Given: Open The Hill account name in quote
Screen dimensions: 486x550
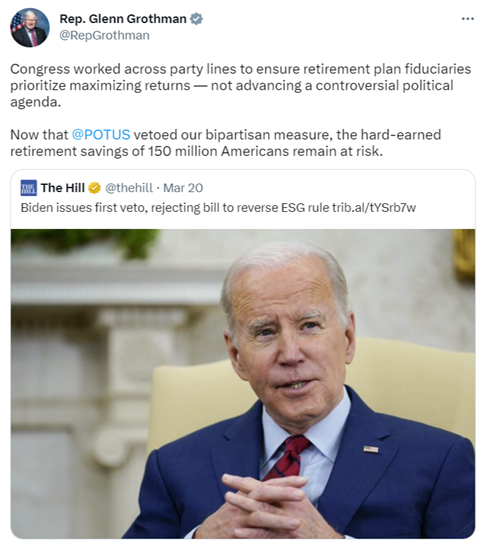Looking at the screenshot, I should 63,188.
